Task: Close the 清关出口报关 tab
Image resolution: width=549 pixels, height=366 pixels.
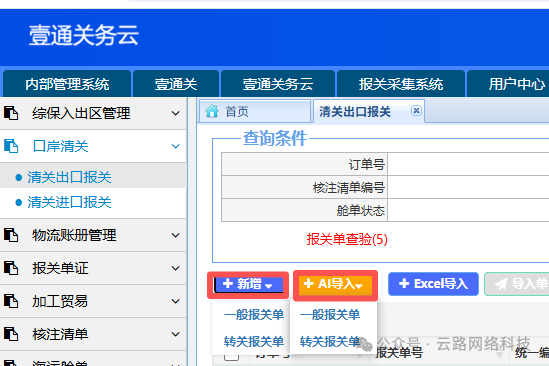Action: tap(416, 111)
